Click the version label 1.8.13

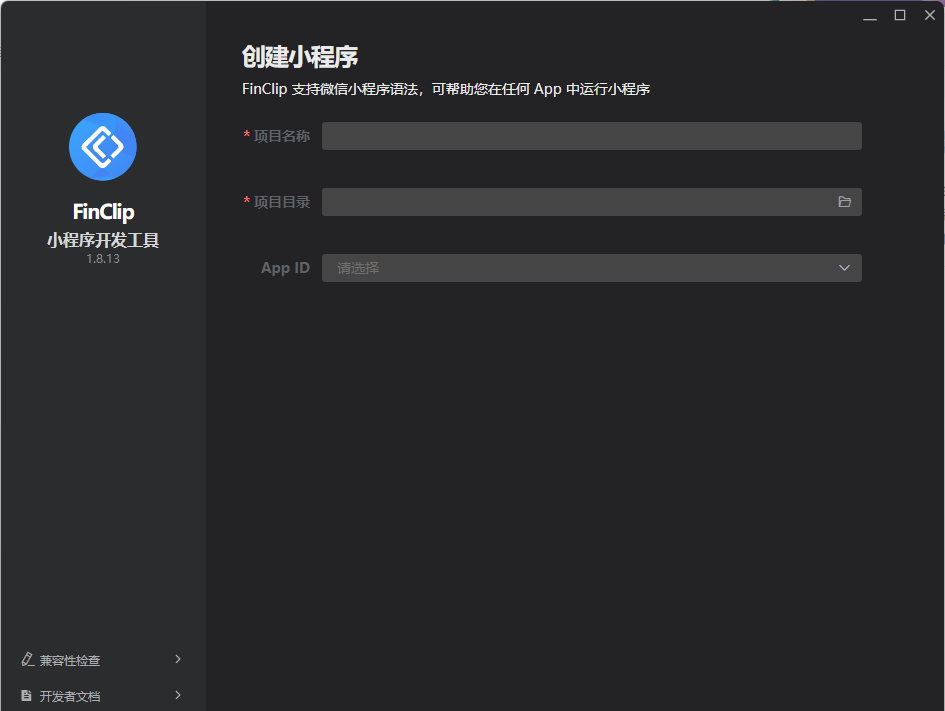tap(102, 258)
